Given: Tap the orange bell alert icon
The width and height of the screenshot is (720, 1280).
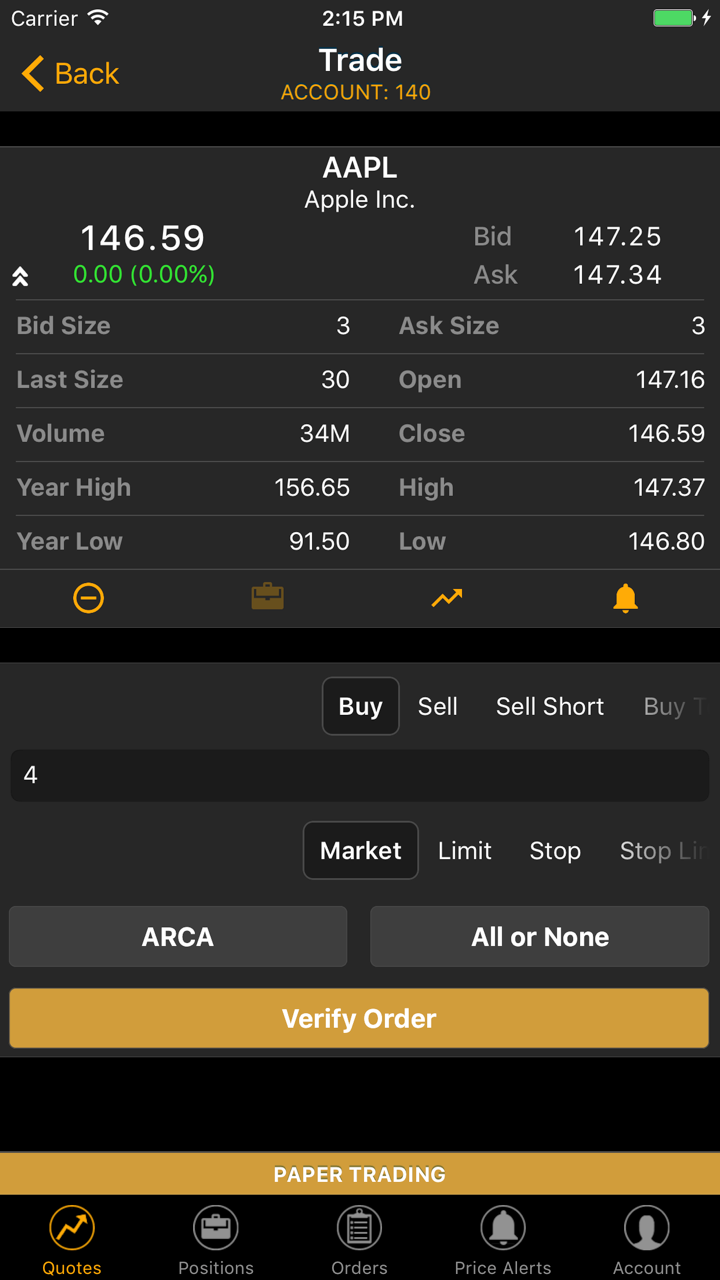Looking at the screenshot, I should 625,598.
